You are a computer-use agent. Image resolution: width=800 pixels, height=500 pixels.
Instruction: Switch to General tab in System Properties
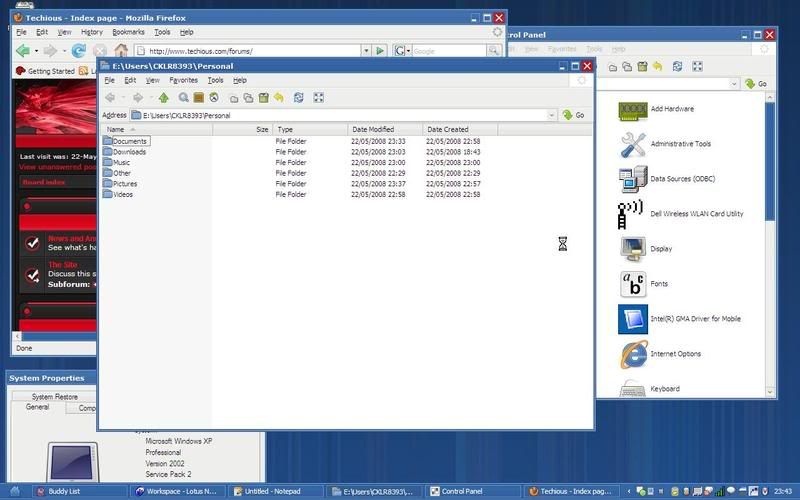(x=37, y=407)
